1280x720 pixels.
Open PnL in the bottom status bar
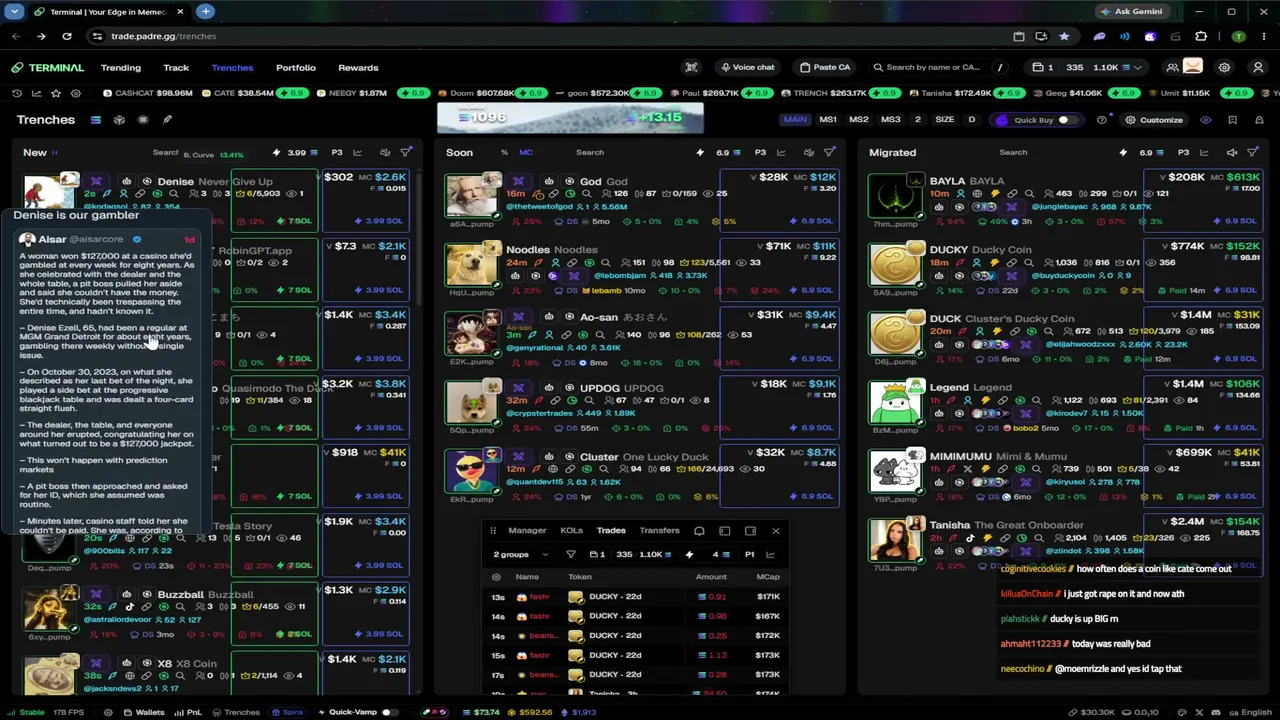point(187,712)
